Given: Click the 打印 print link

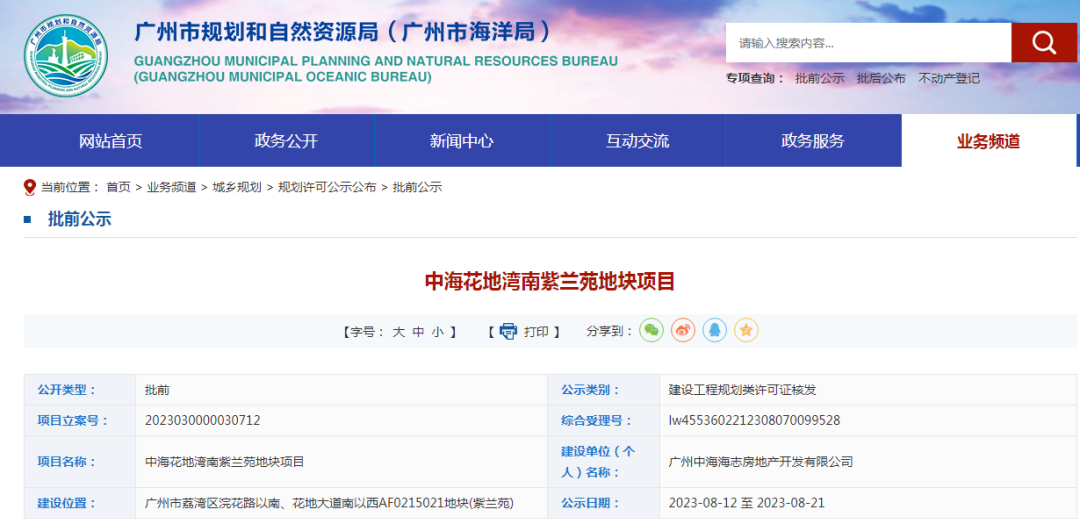Looking at the screenshot, I should point(536,332).
